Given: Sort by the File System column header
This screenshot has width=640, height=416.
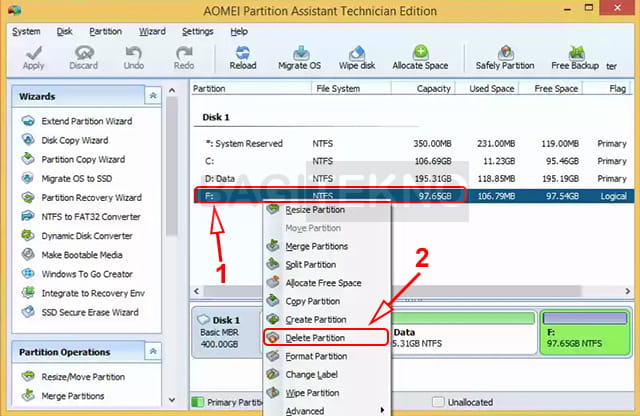Looking at the screenshot, I should [351, 89].
